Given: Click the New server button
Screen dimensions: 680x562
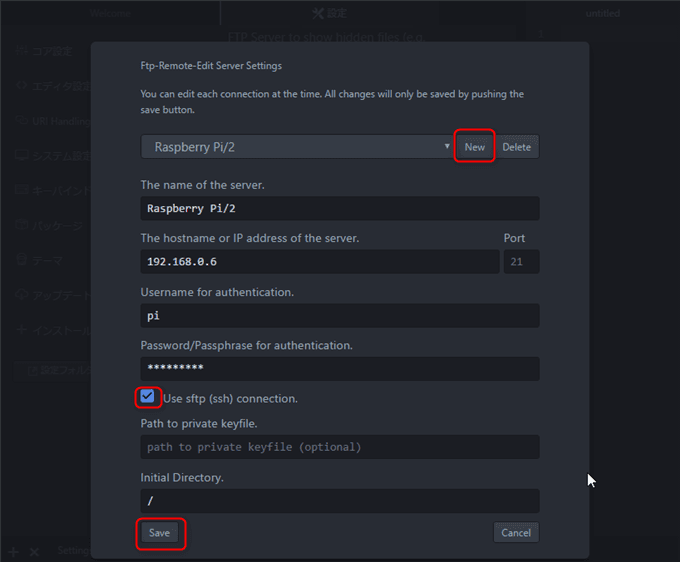Looking at the screenshot, I should pyautogui.click(x=474, y=147).
